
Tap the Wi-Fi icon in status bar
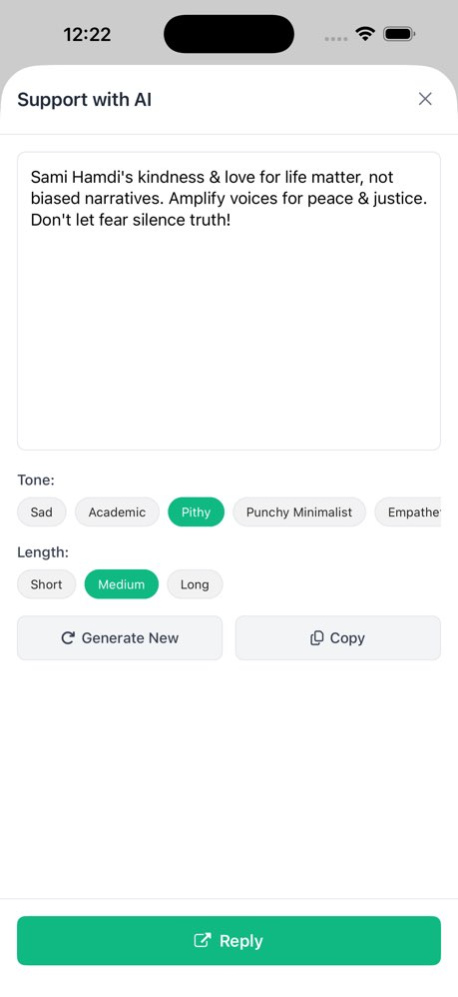pyautogui.click(x=365, y=34)
